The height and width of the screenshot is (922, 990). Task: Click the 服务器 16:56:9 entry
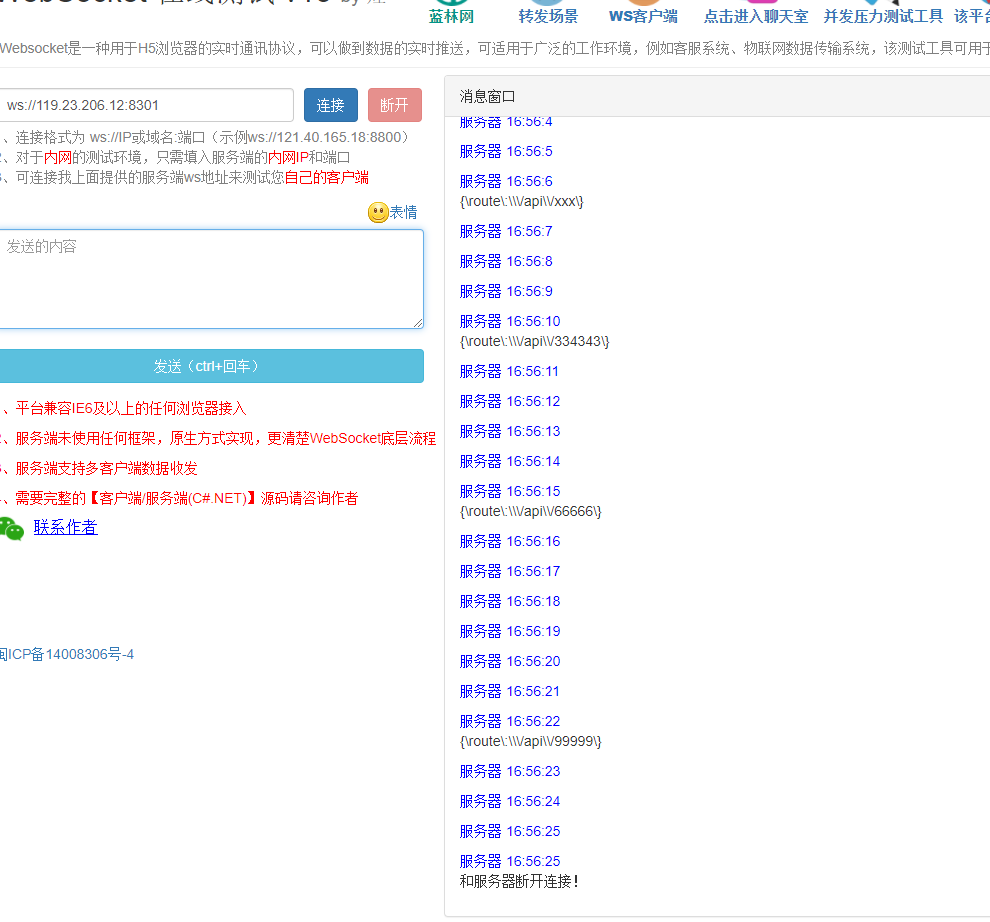[x=506, y=291]
